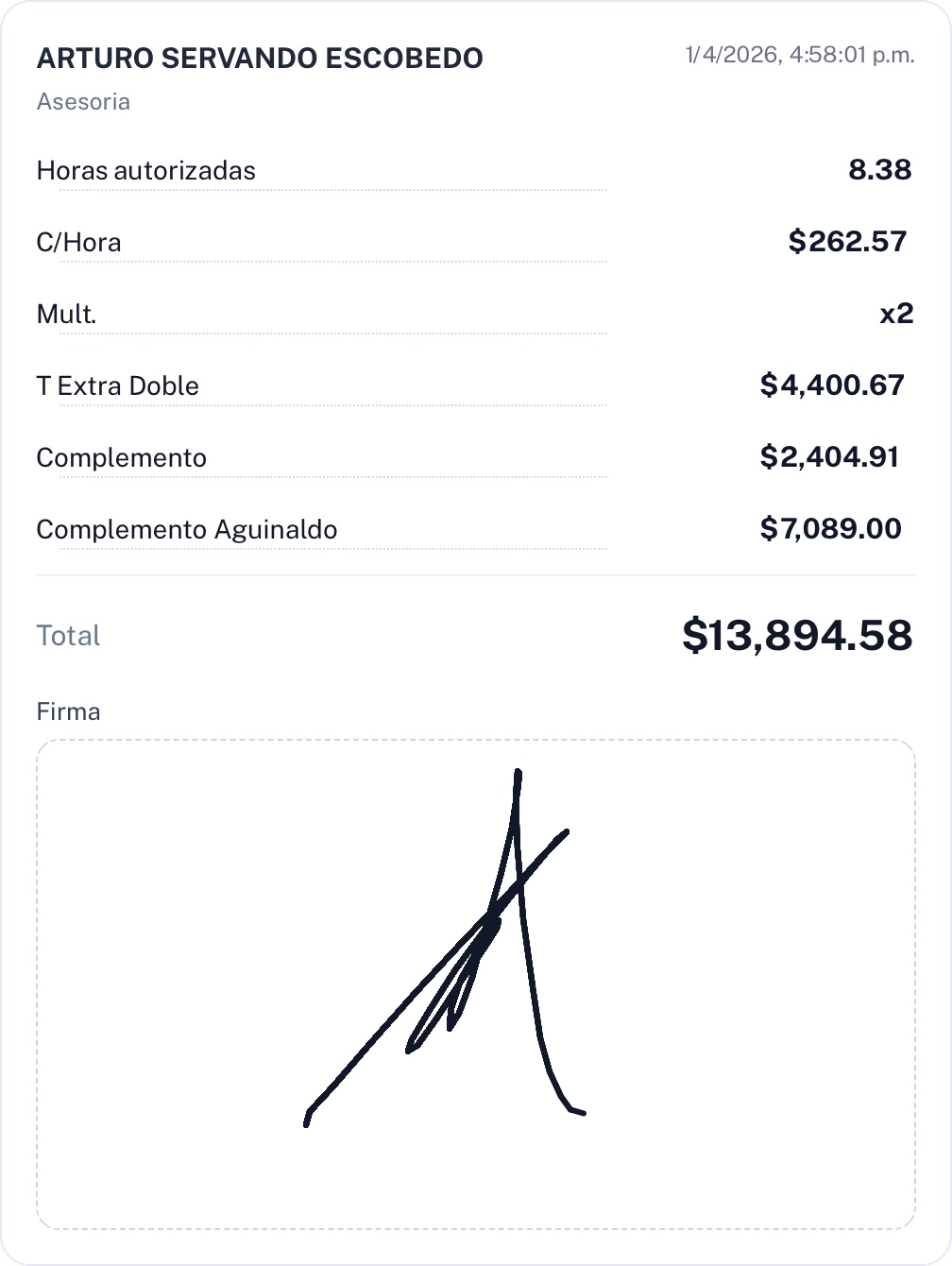The image size is (952, 1266).
Task: Click the C/Hora row label
Action: click(x=78, y=243)
